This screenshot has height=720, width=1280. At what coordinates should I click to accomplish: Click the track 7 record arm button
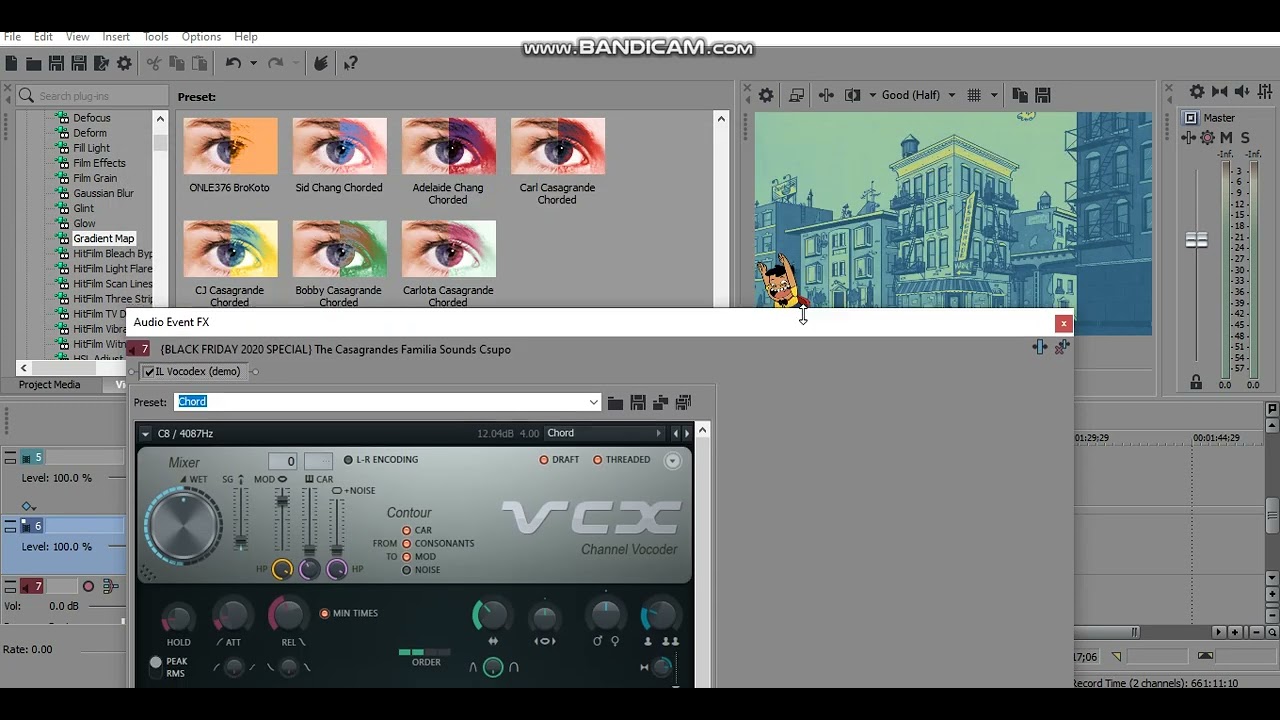88,587
